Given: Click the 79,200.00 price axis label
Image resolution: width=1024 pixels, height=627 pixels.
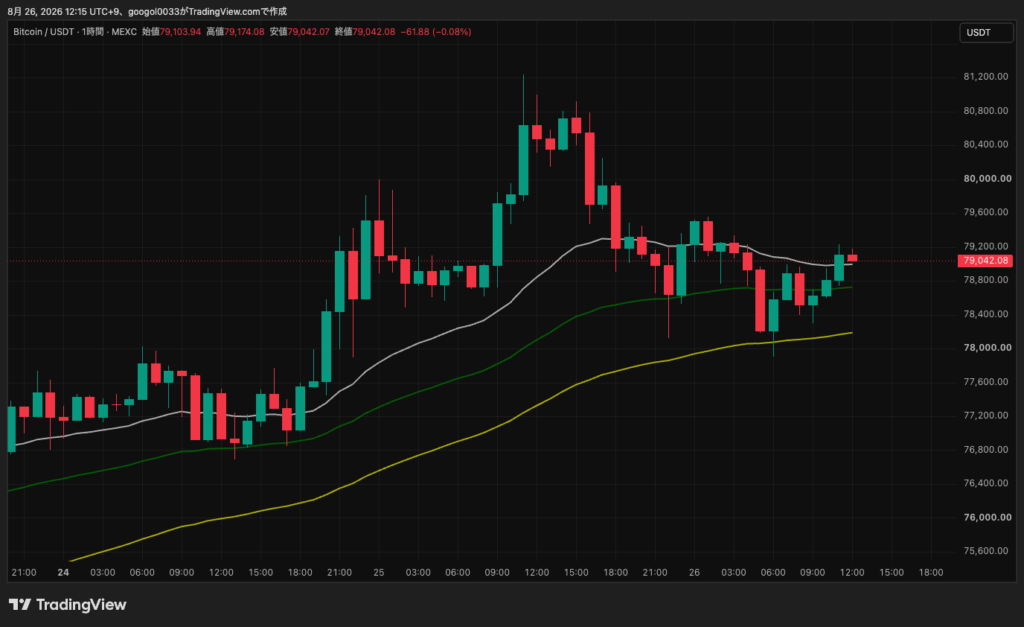Looking at the screenshot, I should coord(985,246).
